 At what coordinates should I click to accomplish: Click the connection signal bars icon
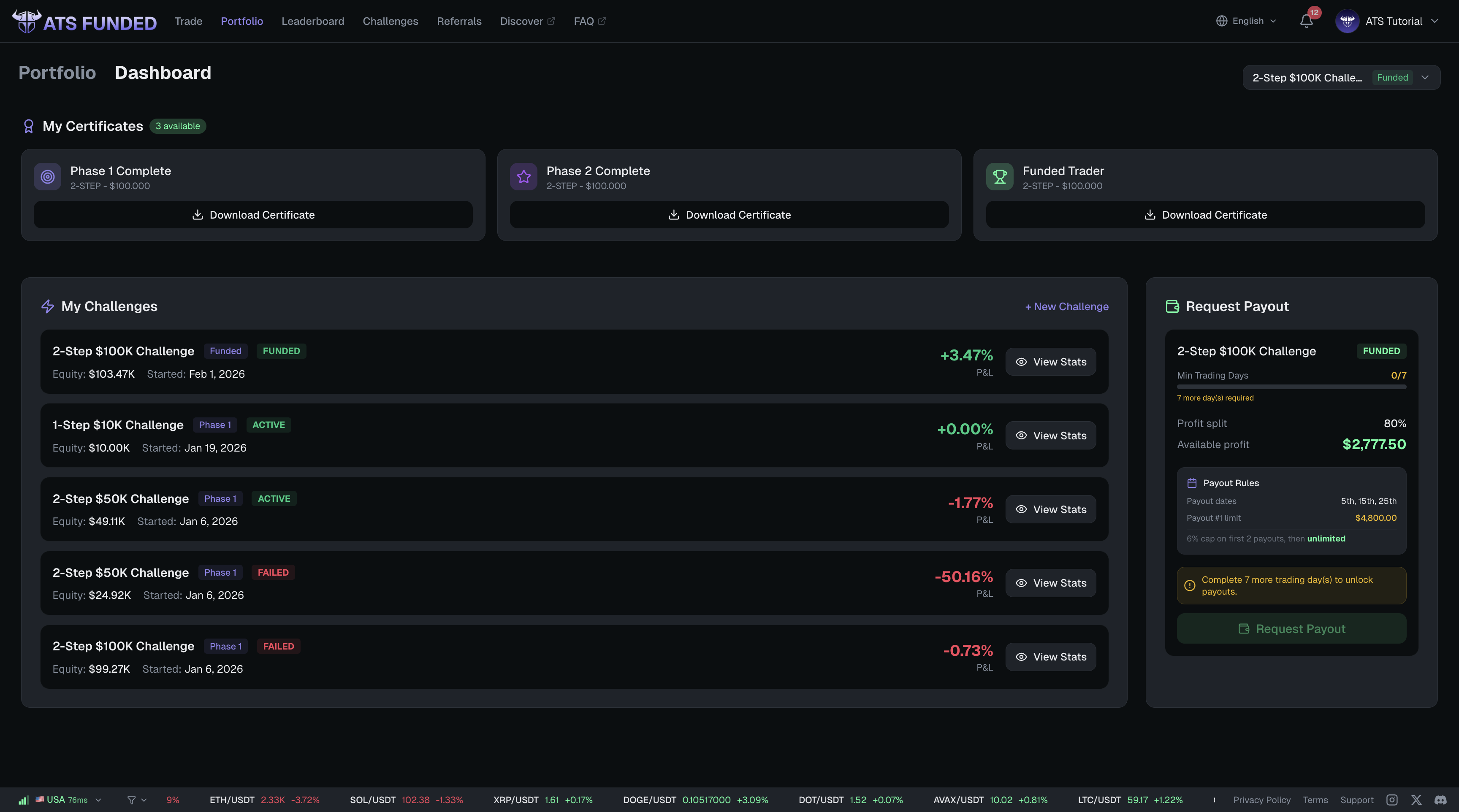23,800
